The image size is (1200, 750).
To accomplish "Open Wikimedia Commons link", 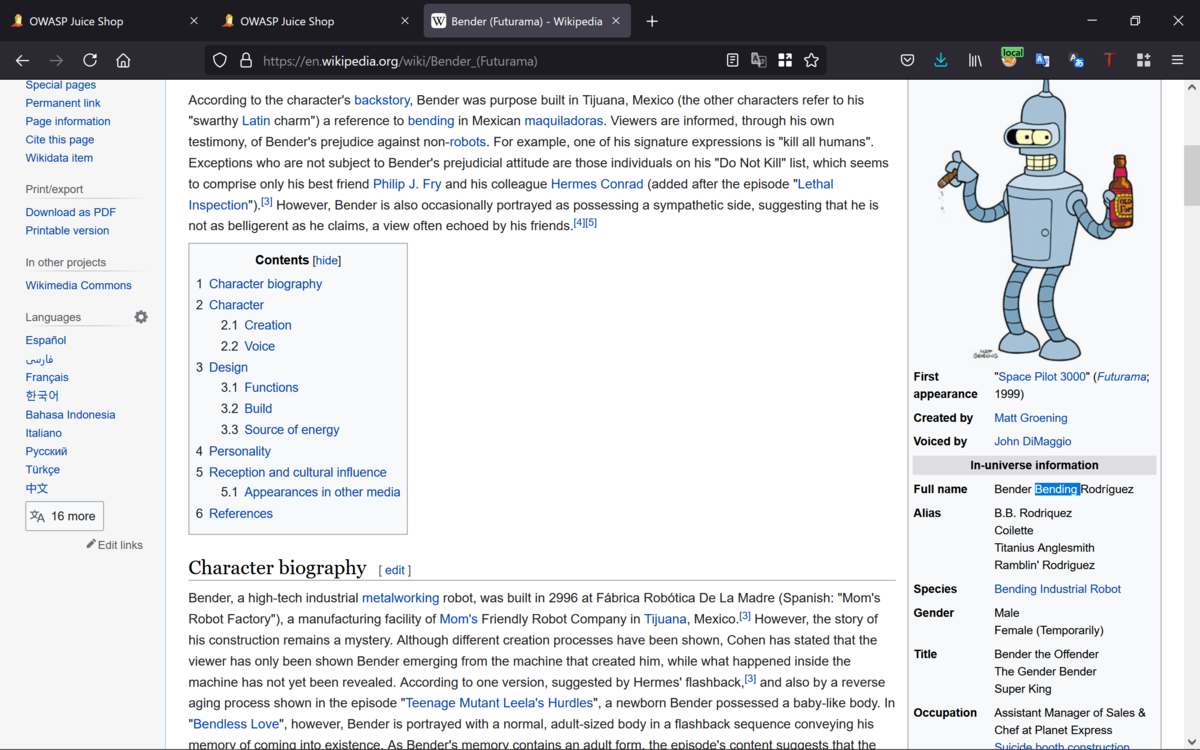I will (x=78, y=285).
